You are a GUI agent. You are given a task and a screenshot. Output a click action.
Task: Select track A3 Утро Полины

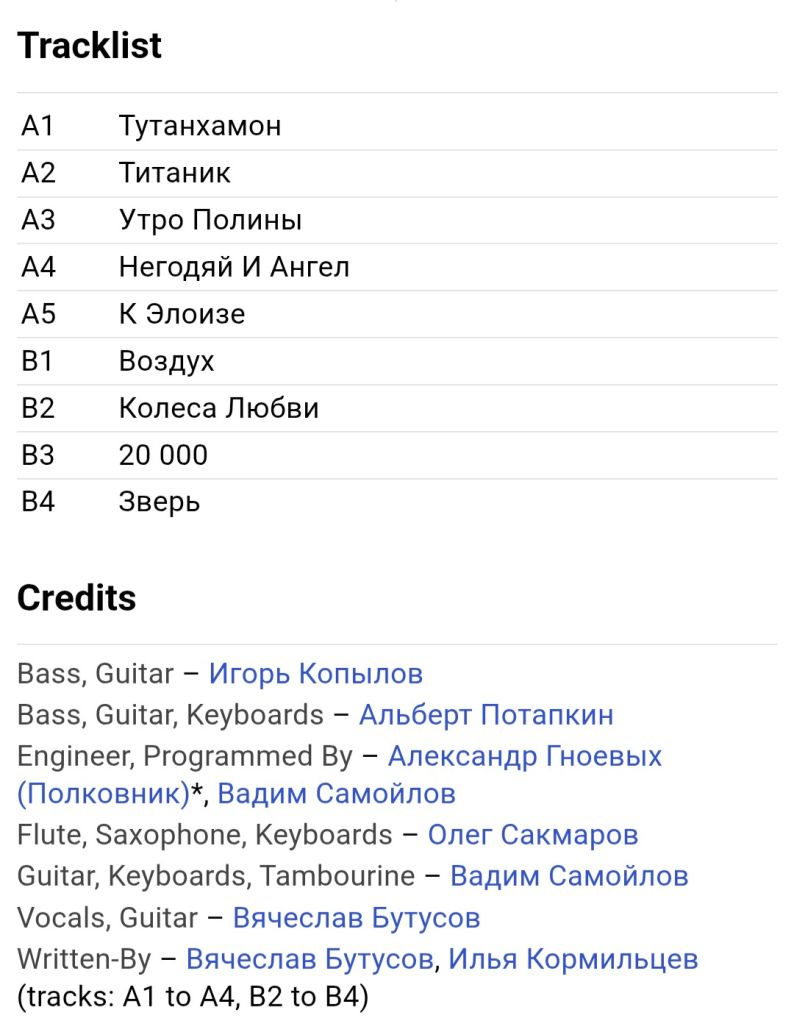pos(397,220)
